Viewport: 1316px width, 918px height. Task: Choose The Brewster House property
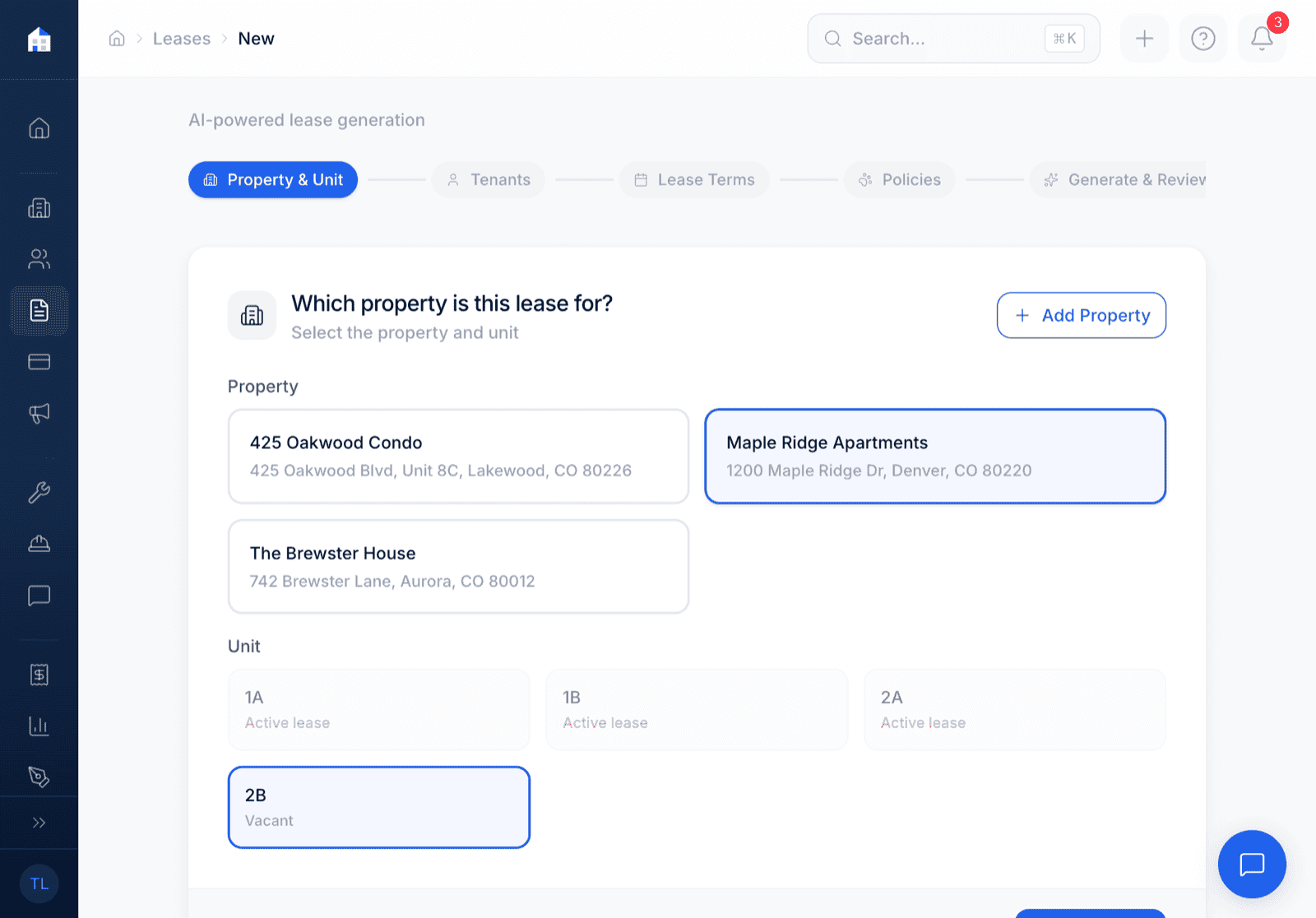[x=458, y=566]
